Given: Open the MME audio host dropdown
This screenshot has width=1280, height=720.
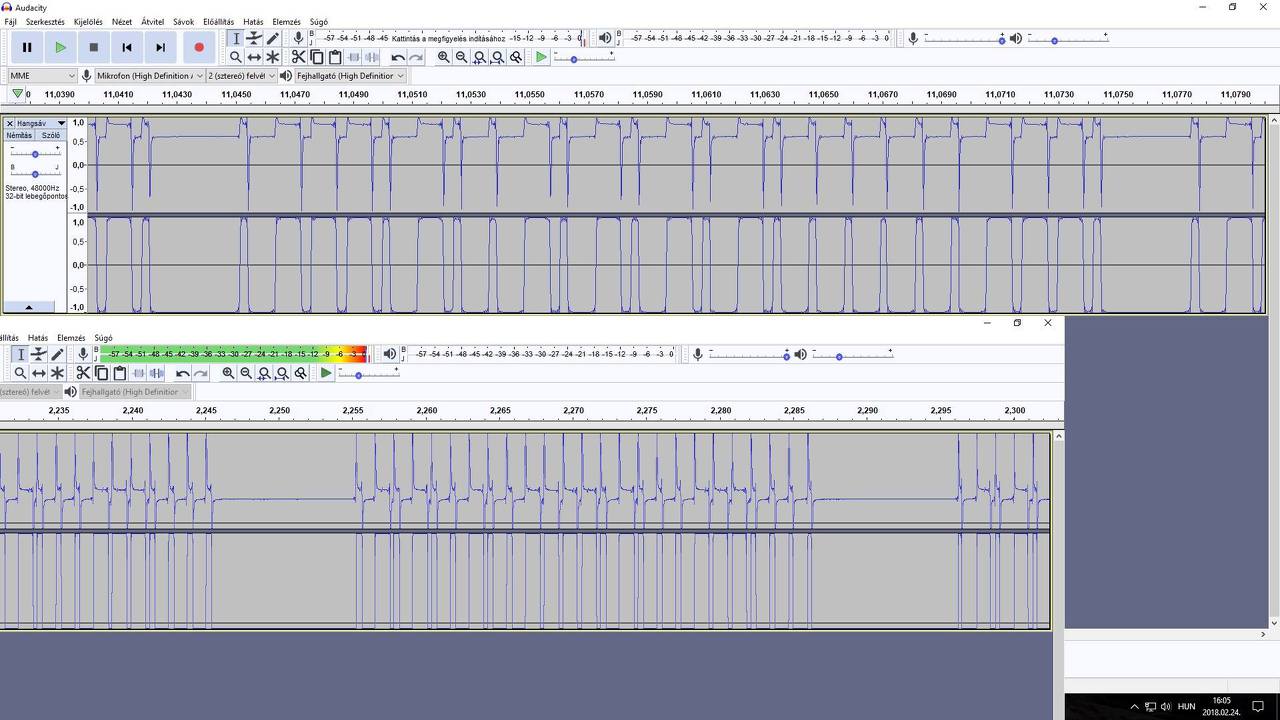Looking at the screenshot, I should click(x=42, y=75).
